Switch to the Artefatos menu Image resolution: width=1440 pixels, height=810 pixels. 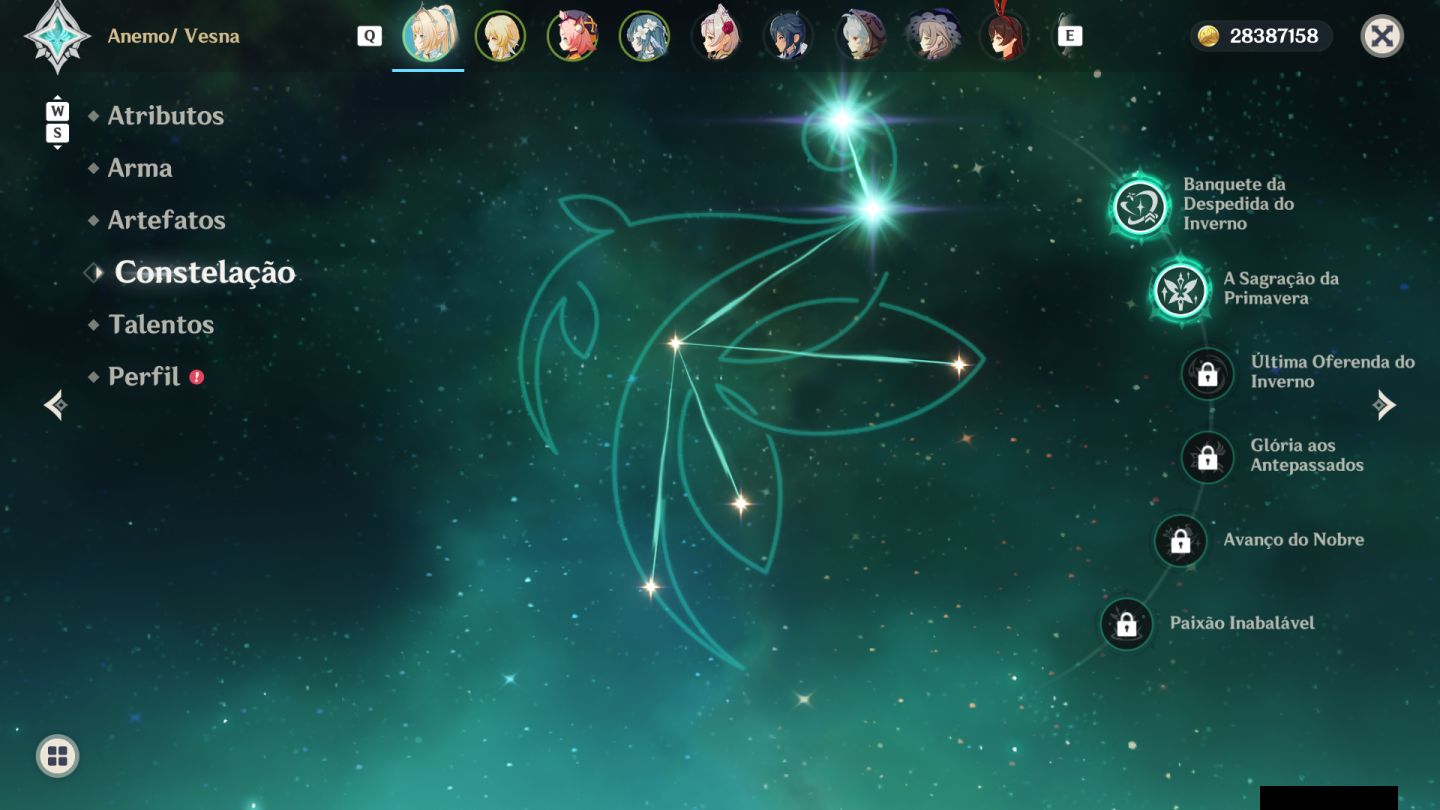167,220
